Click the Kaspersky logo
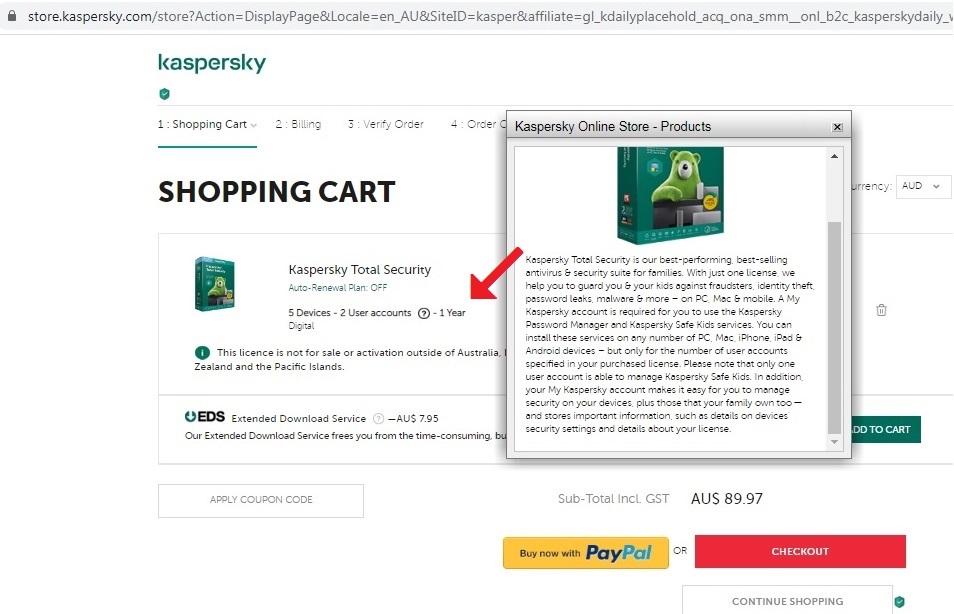The image size is (954, 614). pos(212,63)
